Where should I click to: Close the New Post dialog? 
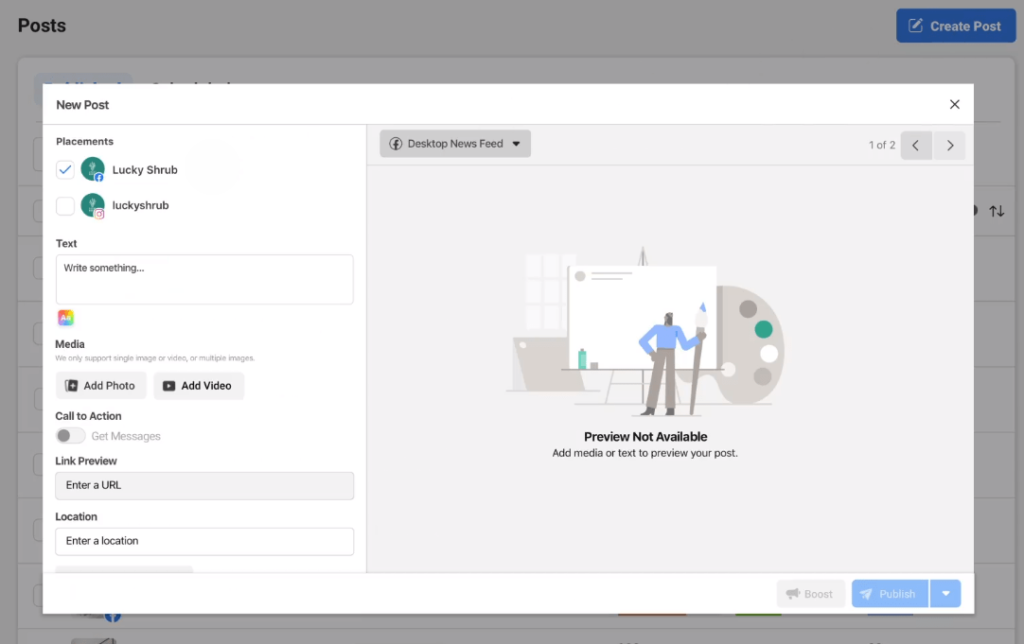point(954,105)
